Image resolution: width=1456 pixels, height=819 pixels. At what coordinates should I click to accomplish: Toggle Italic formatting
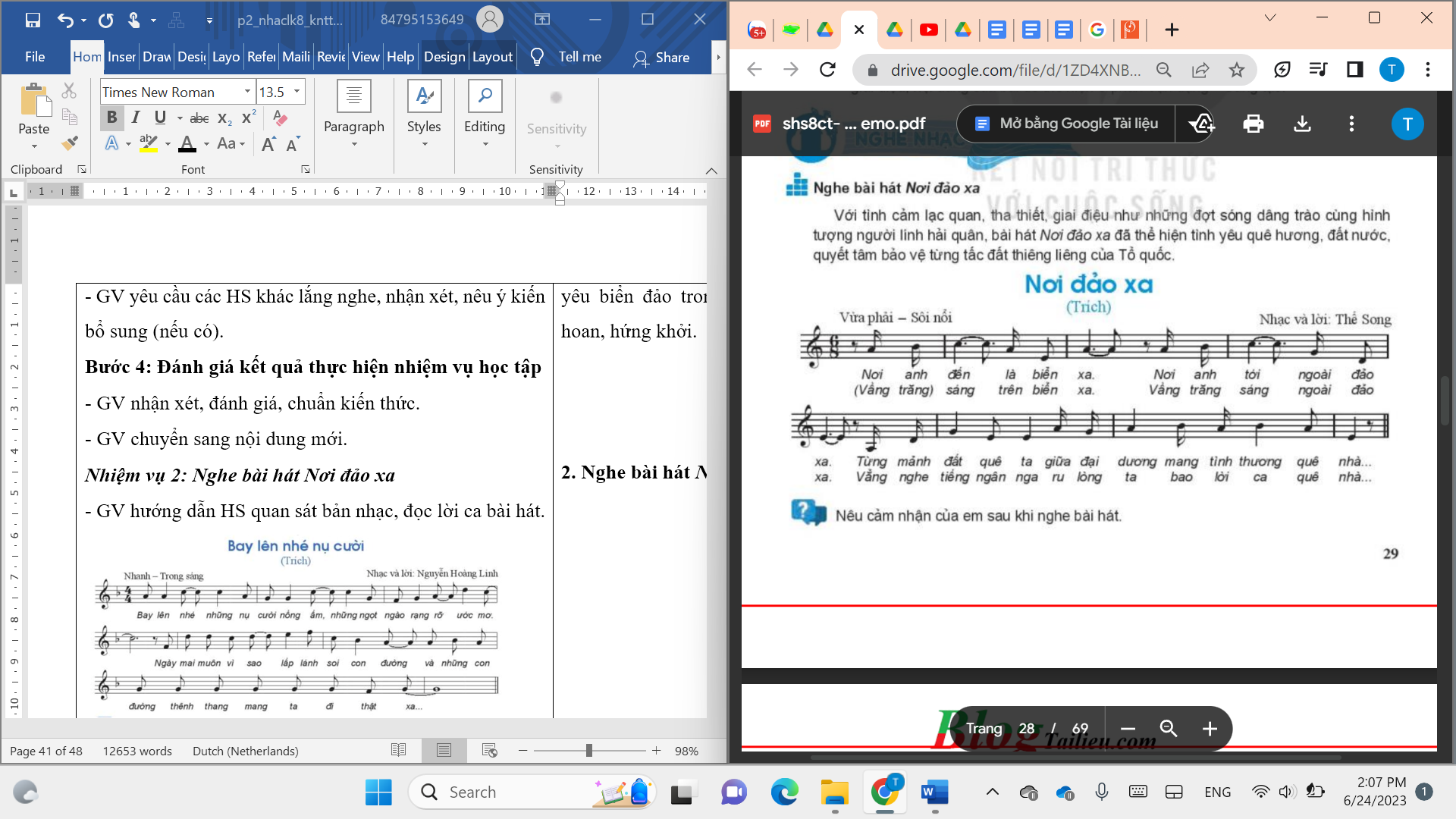(x=136, y=118)
